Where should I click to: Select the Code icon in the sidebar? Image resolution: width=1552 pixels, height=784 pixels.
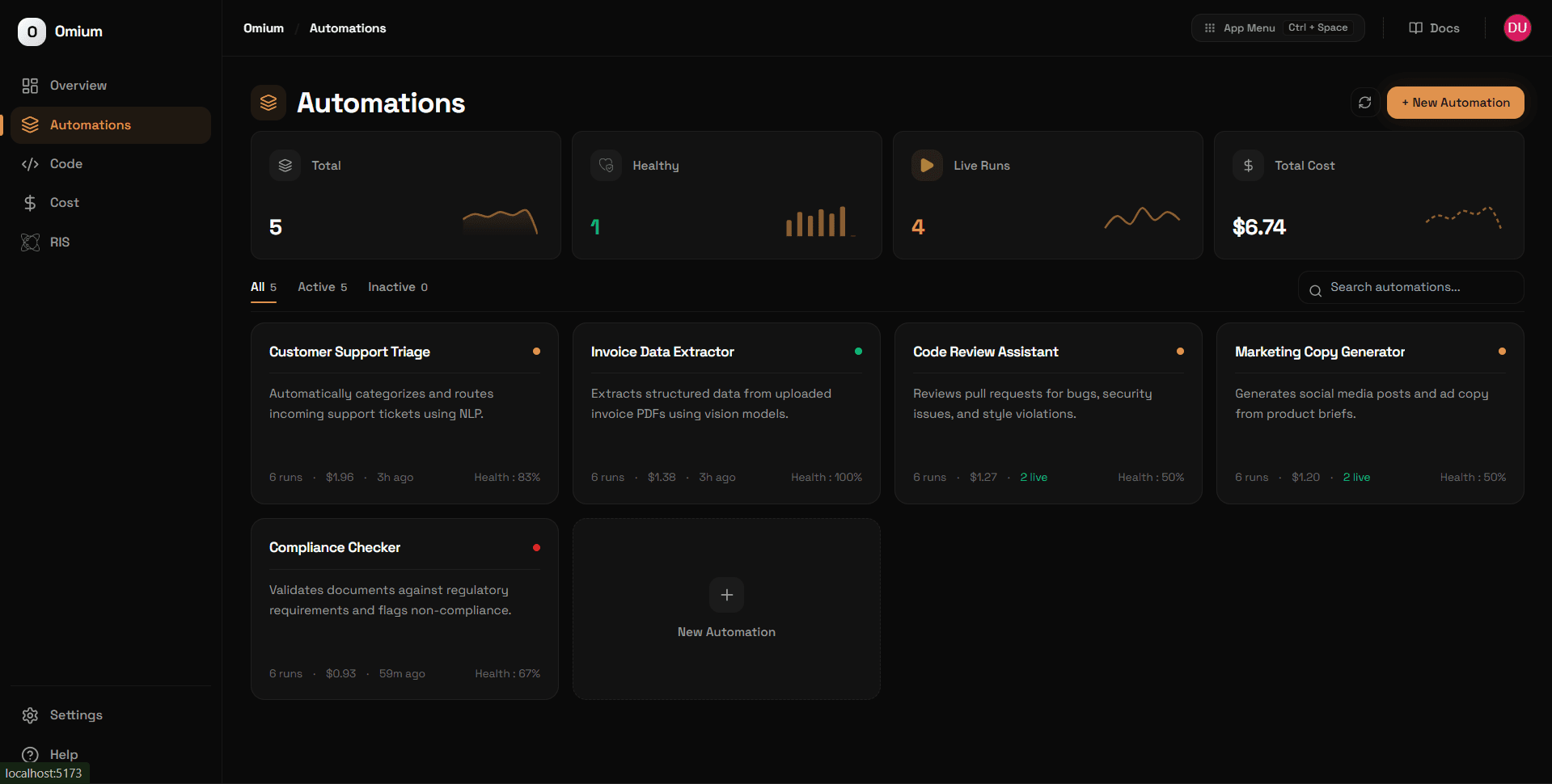tap(30, 163)
